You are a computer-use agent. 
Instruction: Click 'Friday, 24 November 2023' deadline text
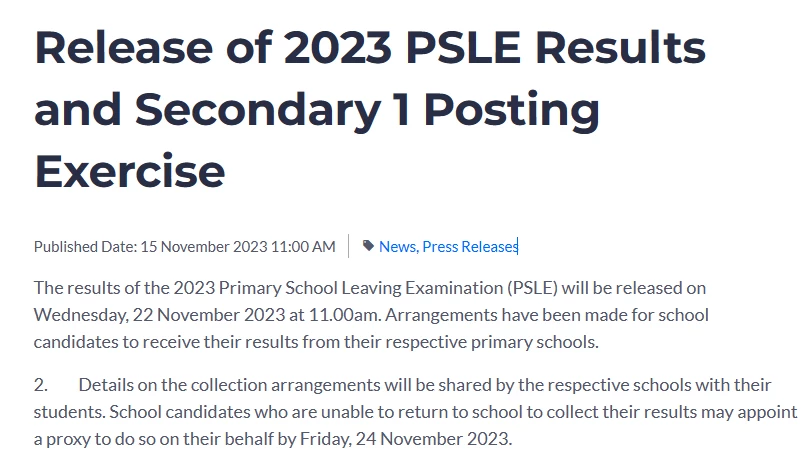click(405, 439)
